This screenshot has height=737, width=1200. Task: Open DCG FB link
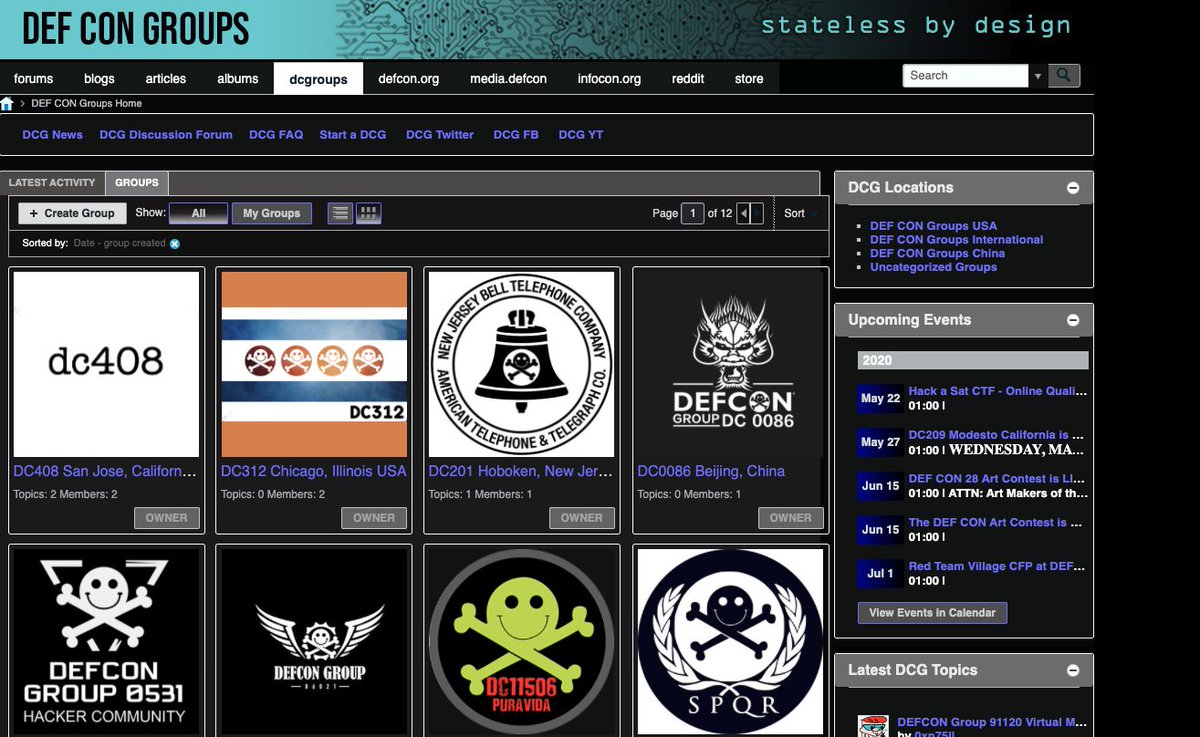click(x=516, y=135)
